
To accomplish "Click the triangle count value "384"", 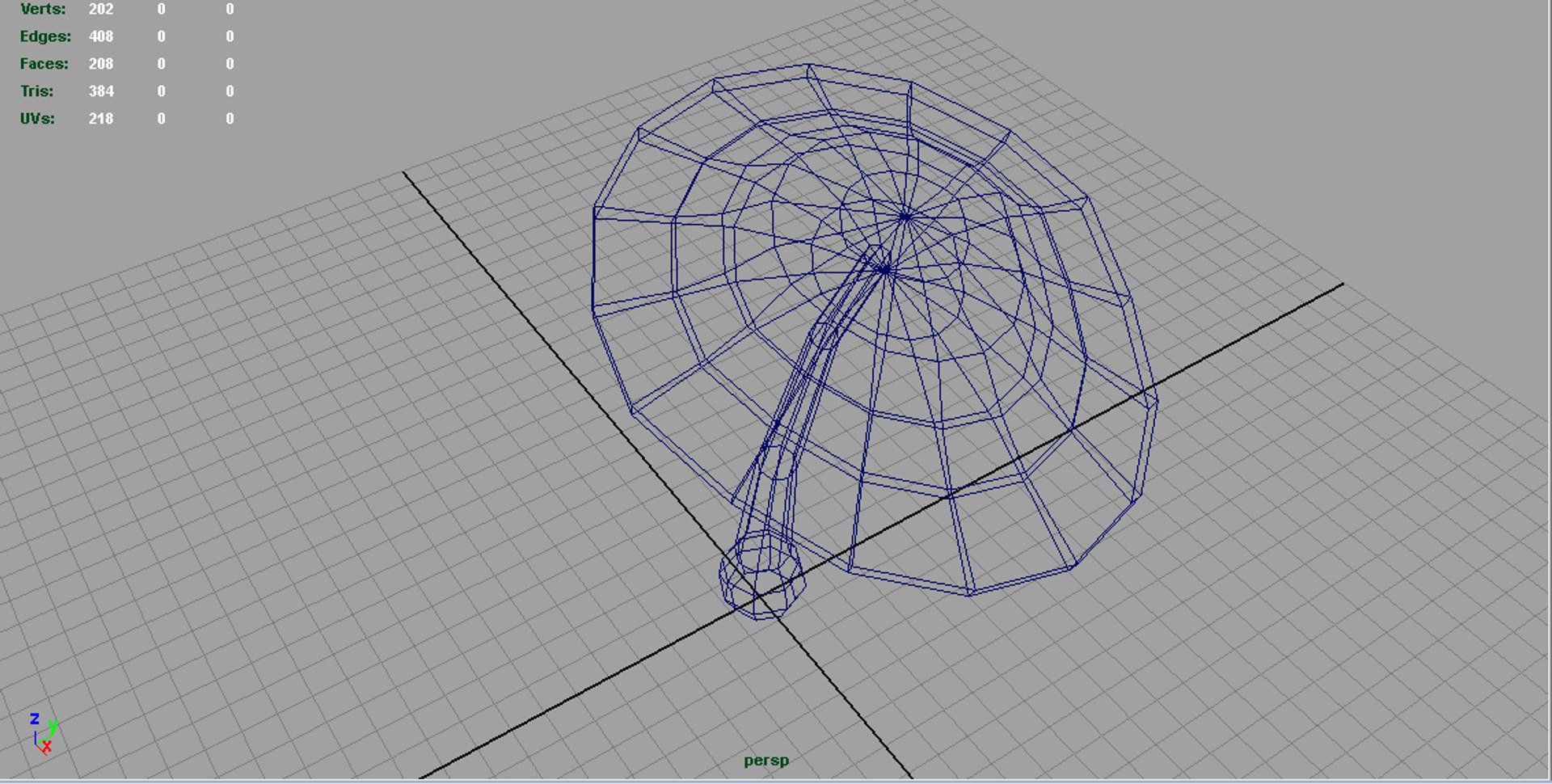I will [101, 91].
